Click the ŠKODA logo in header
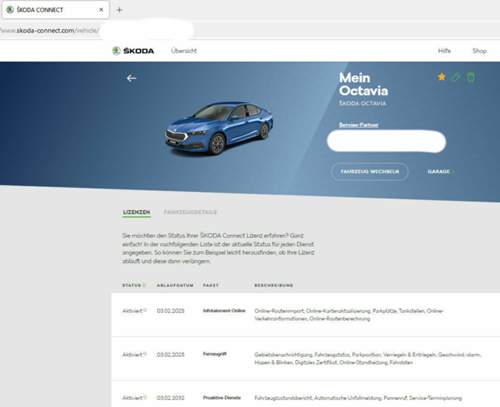 tap(133, 51)
